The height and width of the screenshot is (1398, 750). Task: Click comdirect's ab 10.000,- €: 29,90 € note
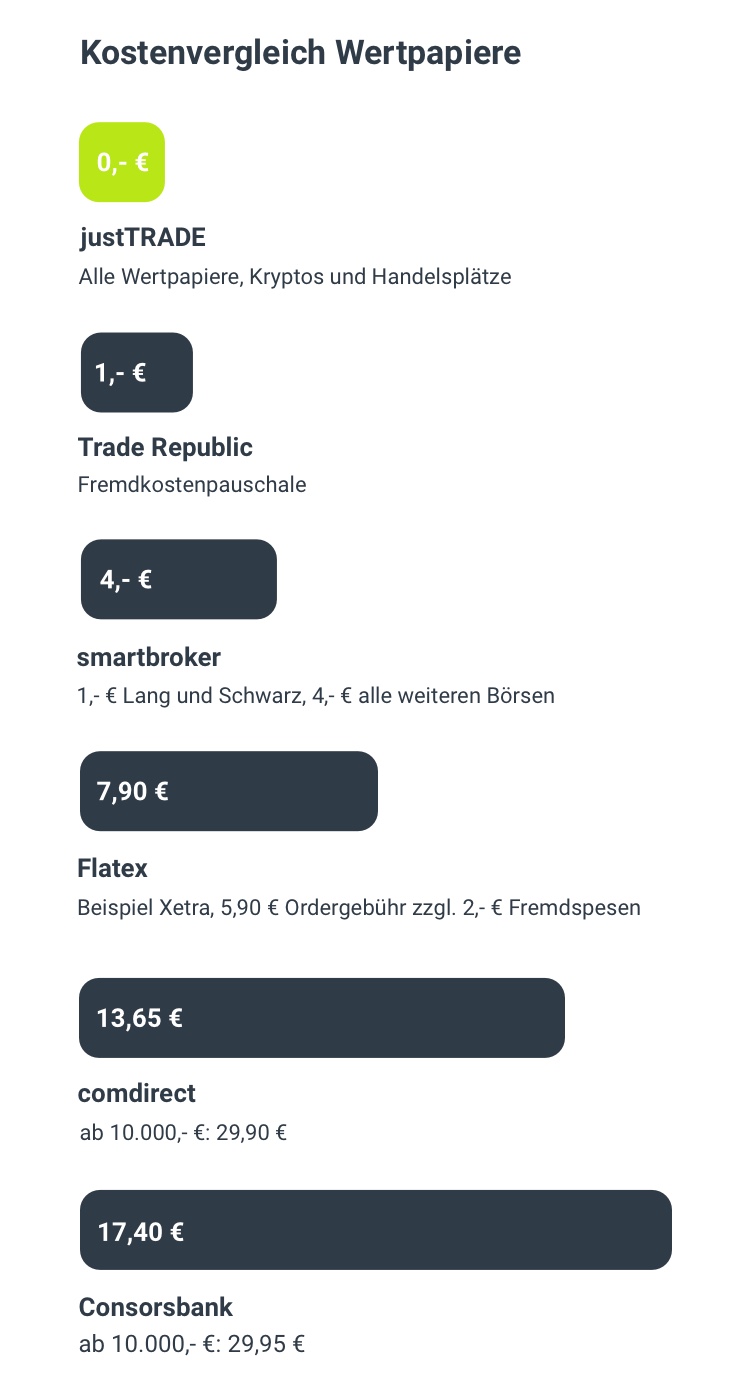click(x=184, y=1133)
